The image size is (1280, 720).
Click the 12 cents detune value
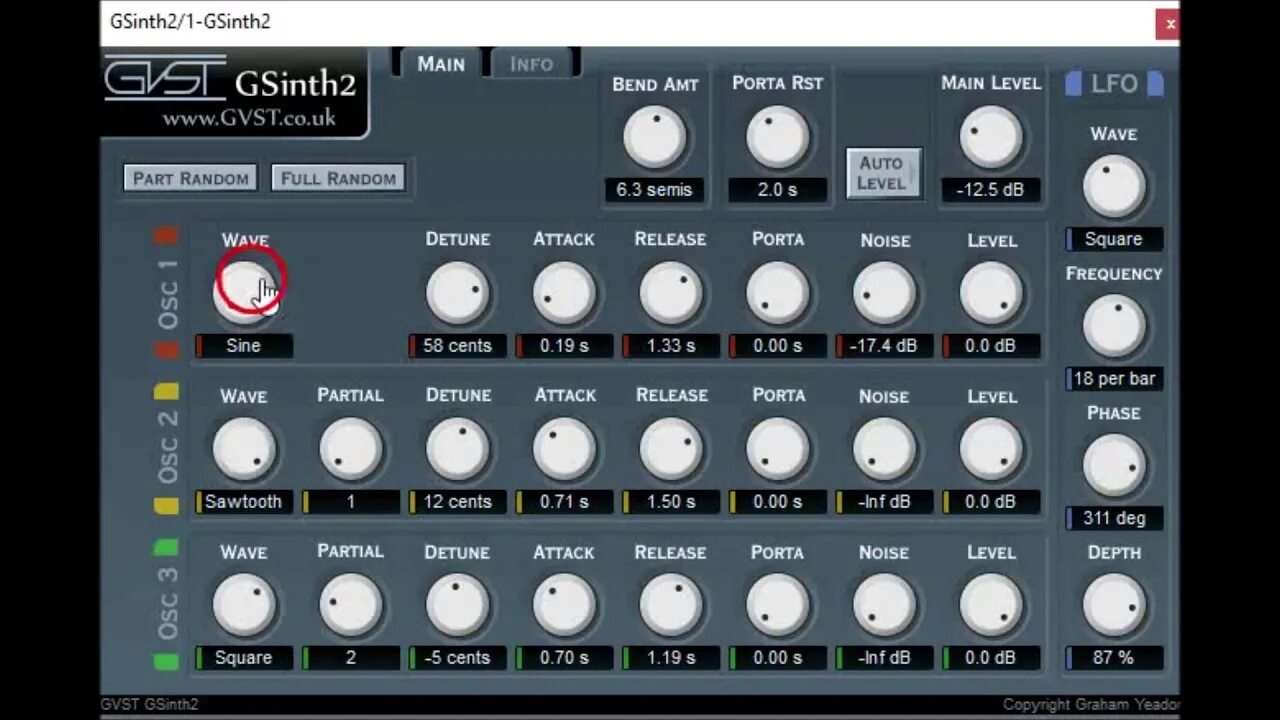pyautogui.click(x=458, y=502)
